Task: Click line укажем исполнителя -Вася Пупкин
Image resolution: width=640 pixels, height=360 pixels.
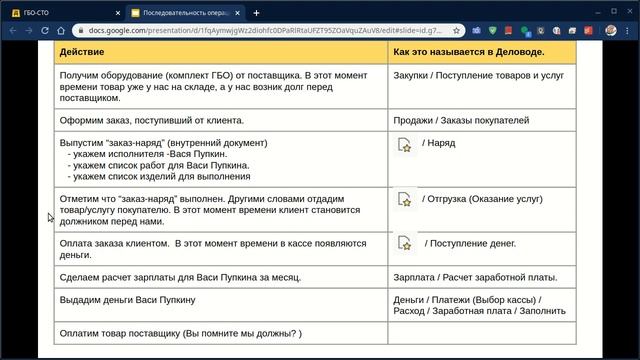Action: coord(147,154)
